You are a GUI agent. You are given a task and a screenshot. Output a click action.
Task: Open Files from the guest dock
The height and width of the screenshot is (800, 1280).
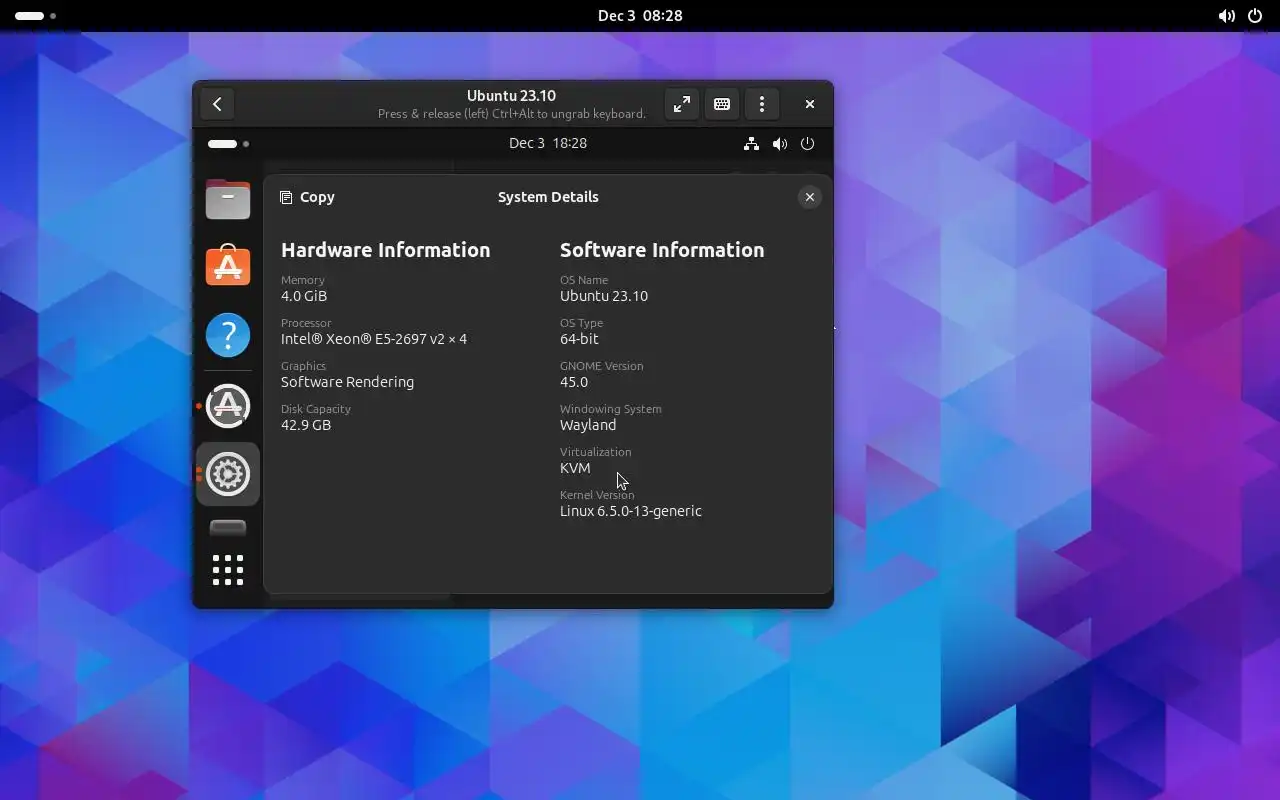coord(228,199)
